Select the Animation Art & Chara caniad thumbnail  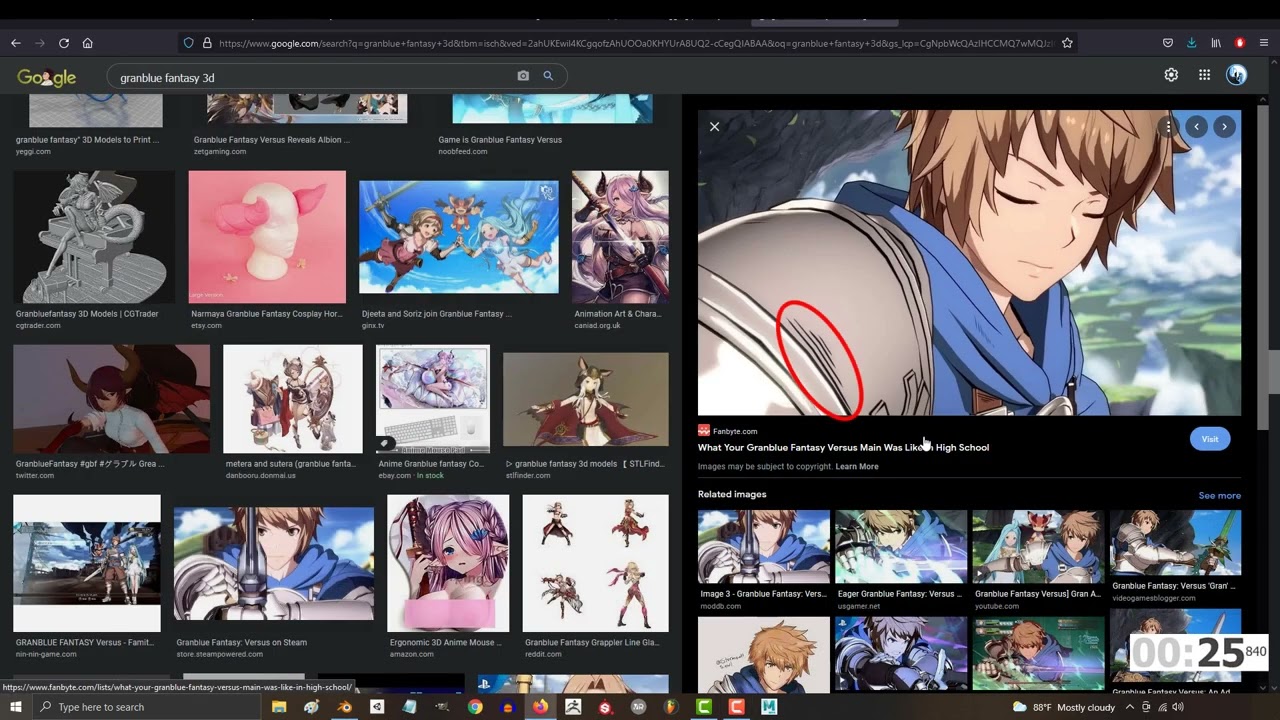pyautogui.click(x=620, y=237)
